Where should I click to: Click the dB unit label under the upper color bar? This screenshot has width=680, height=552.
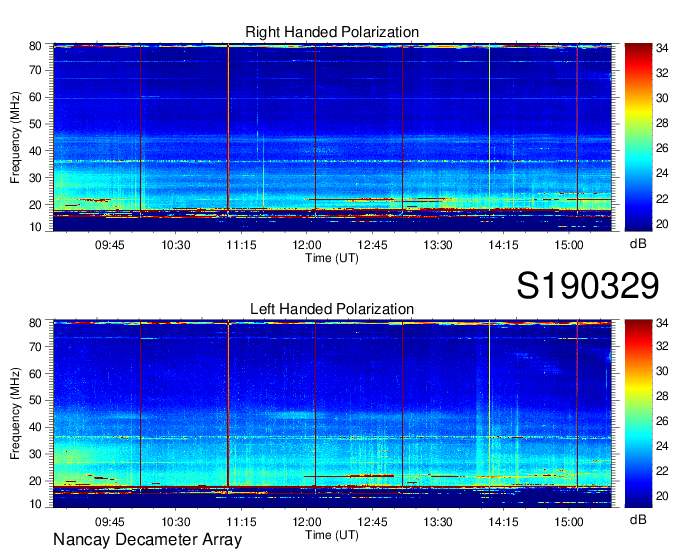638,244
